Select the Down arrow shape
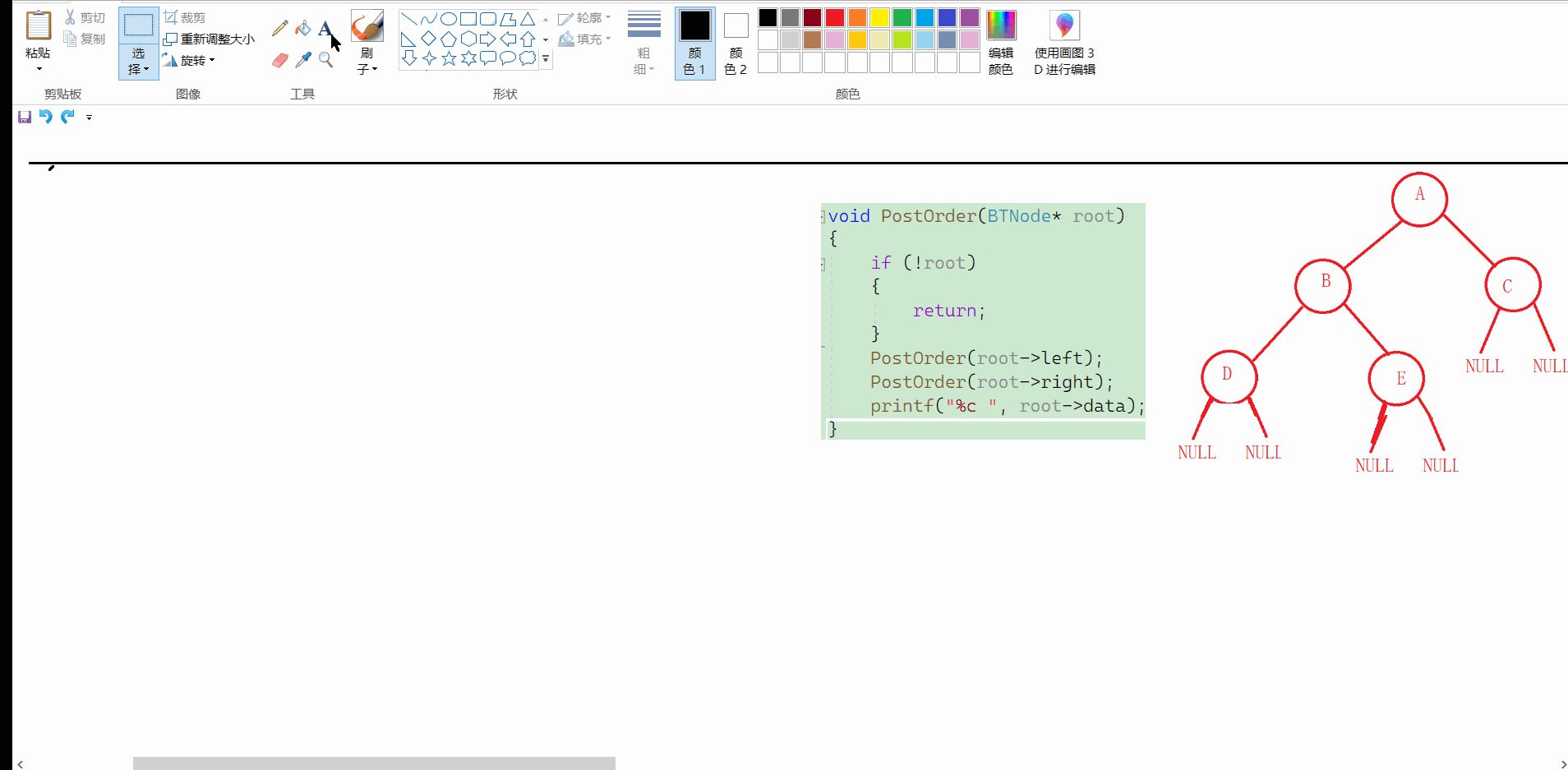The width and height of the screenshot is (1568, 770). point(409,58)
